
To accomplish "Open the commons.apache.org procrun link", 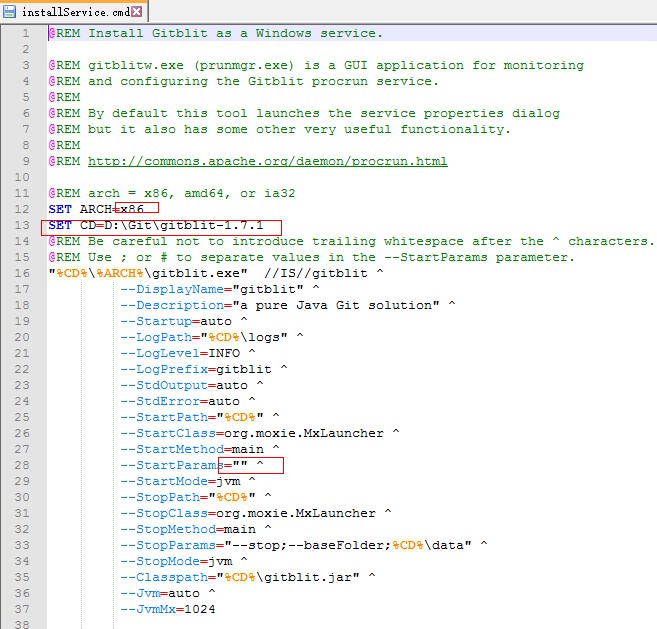I will tap(267, 161).
